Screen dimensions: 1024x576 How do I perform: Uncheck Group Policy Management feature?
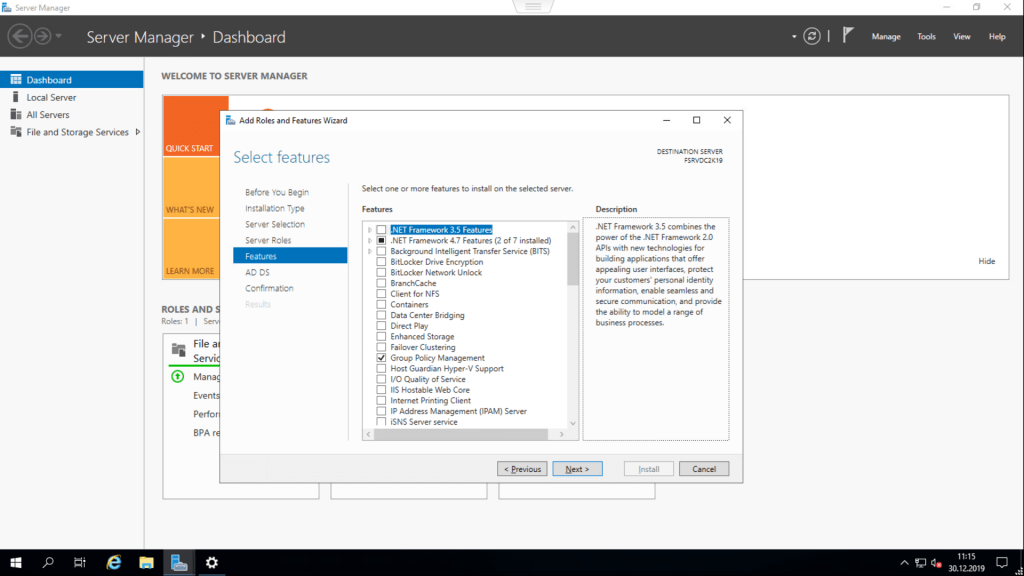381,358
